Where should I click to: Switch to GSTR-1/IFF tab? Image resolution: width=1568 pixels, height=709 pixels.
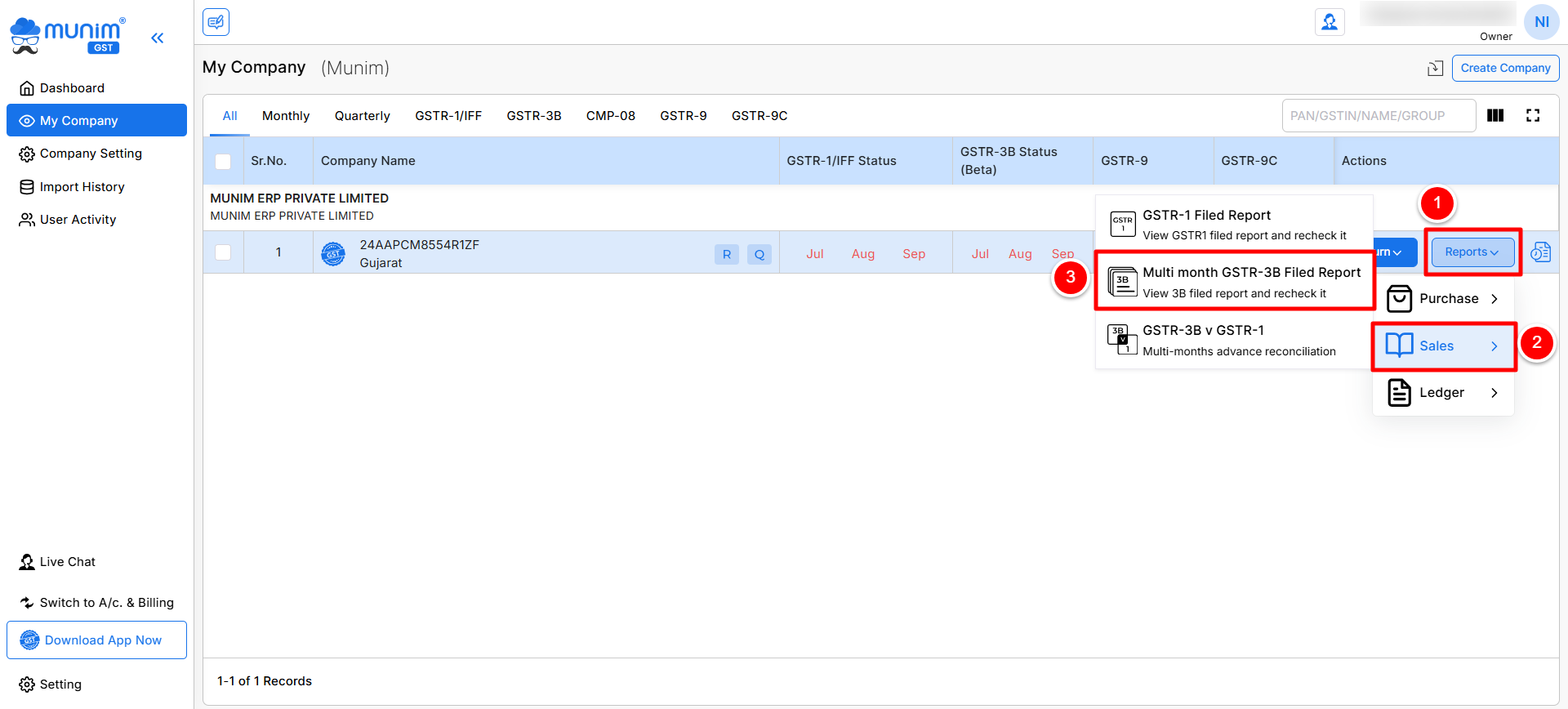(448, 116)
